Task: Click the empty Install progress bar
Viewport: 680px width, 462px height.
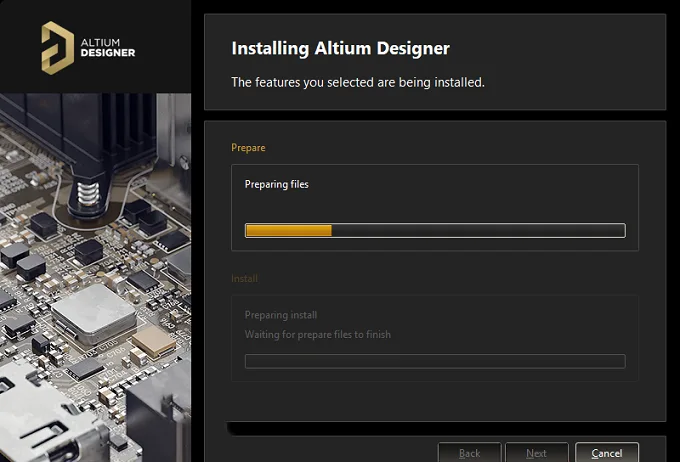Action: point(435,361)
